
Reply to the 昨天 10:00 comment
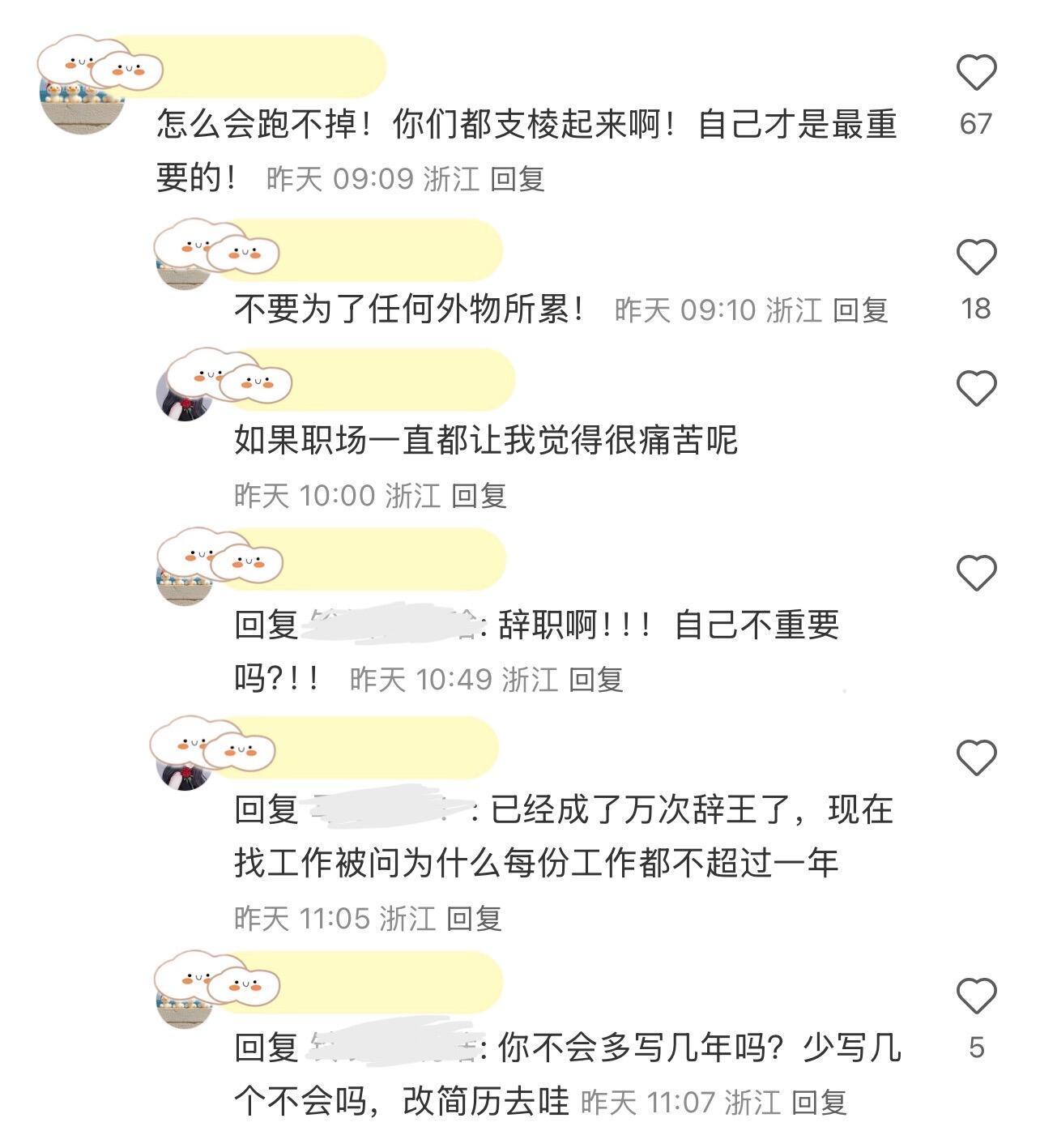pos(479,495)
